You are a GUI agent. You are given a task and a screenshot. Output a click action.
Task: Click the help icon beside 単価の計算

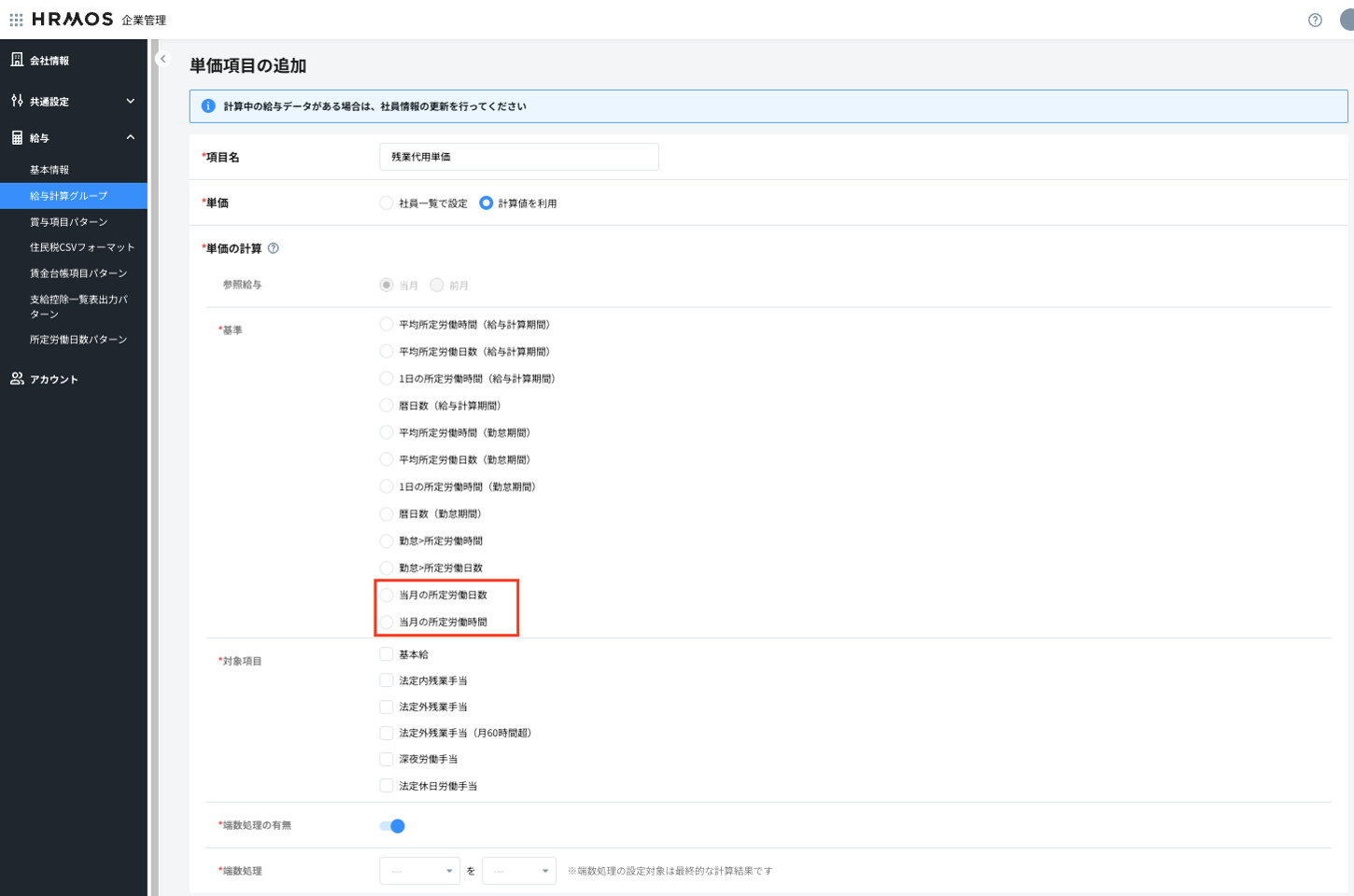[x=274, y=248]
